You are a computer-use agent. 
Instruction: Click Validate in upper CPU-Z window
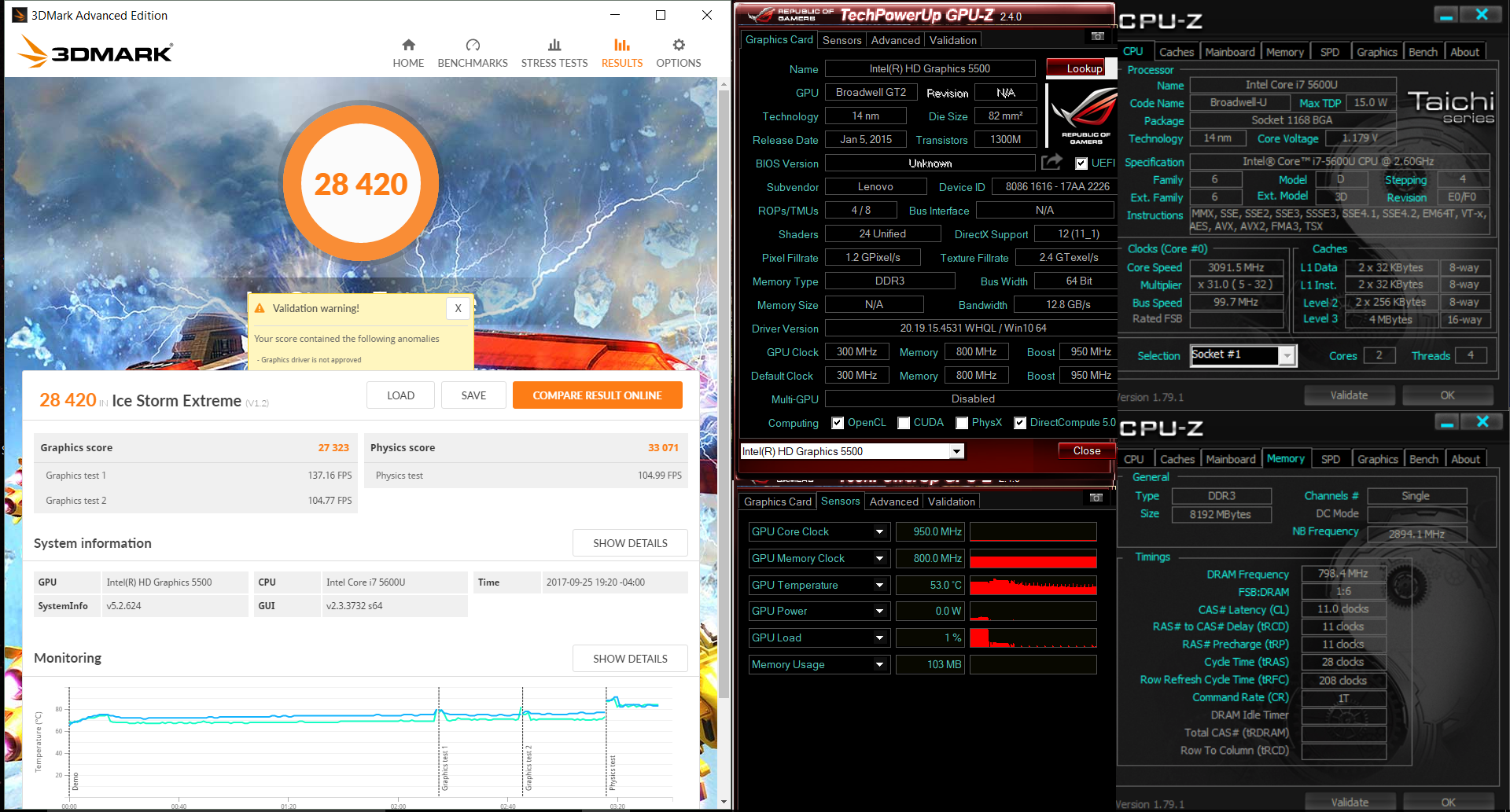click(x=1349, y=395)
